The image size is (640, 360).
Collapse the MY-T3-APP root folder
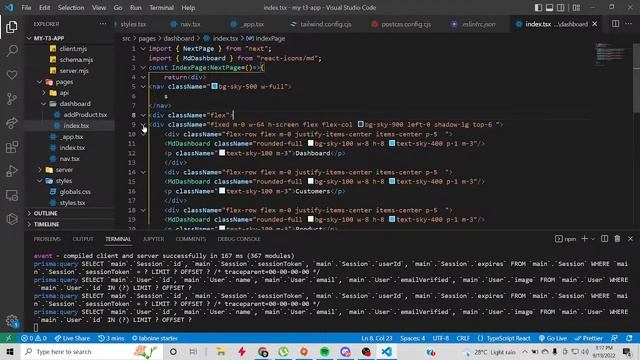[x=29, y=38]
